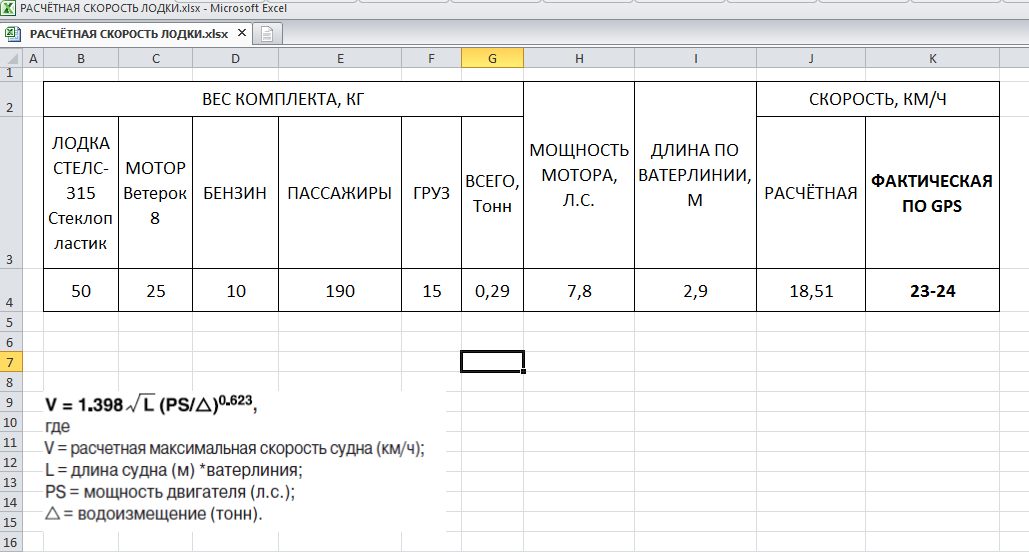Click the cell showing 0,29 total tons
This screenshot has width=1029, height=552.
(492, 290)
